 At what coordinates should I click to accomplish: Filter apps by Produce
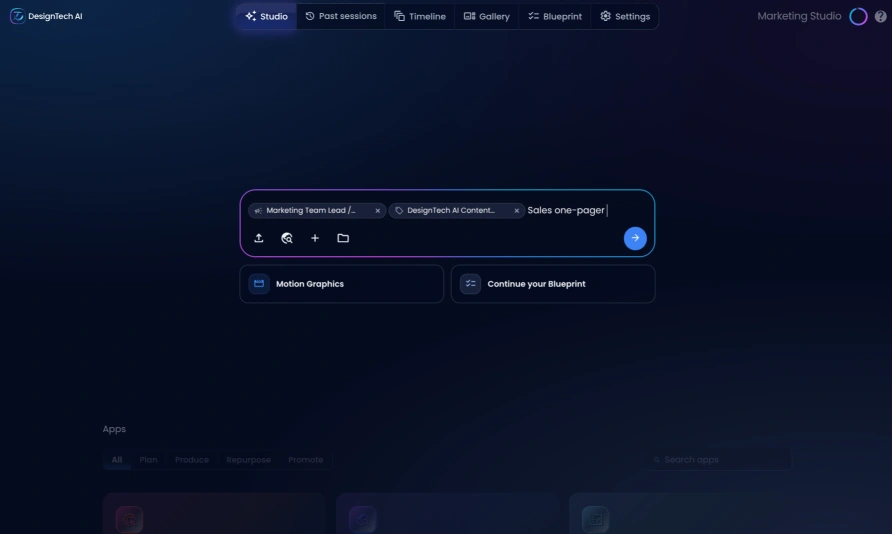192,460
